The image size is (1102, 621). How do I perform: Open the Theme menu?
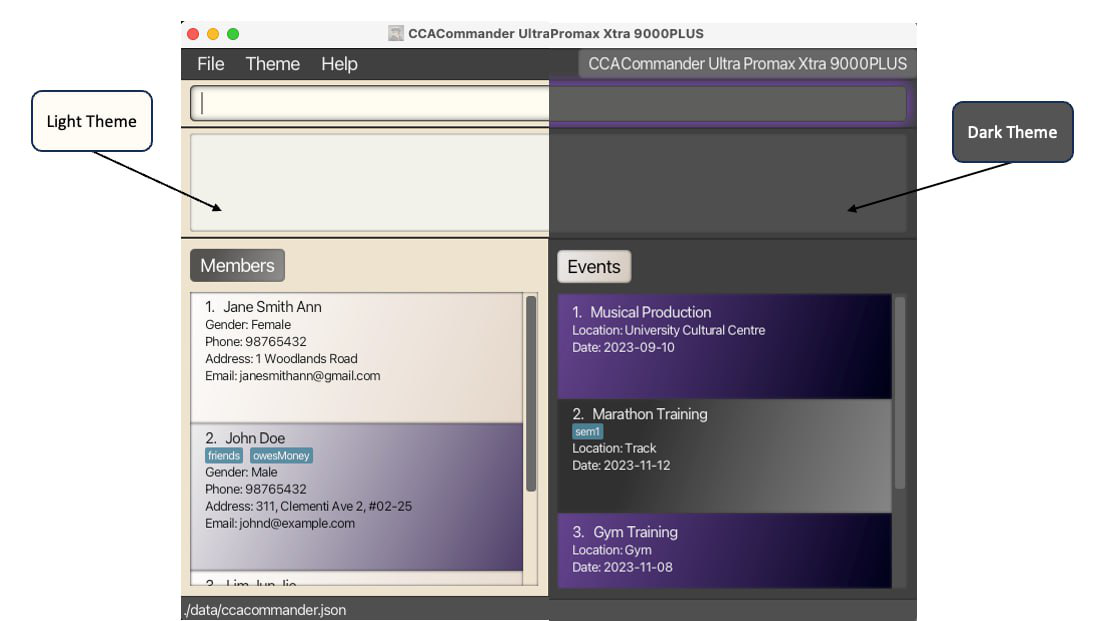pos(272,63)
